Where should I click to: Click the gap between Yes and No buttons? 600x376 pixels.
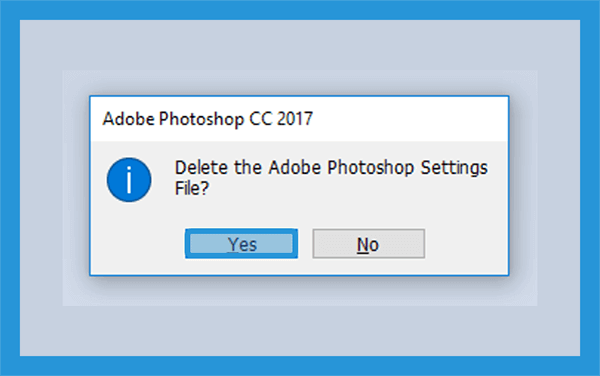(305, 244)
